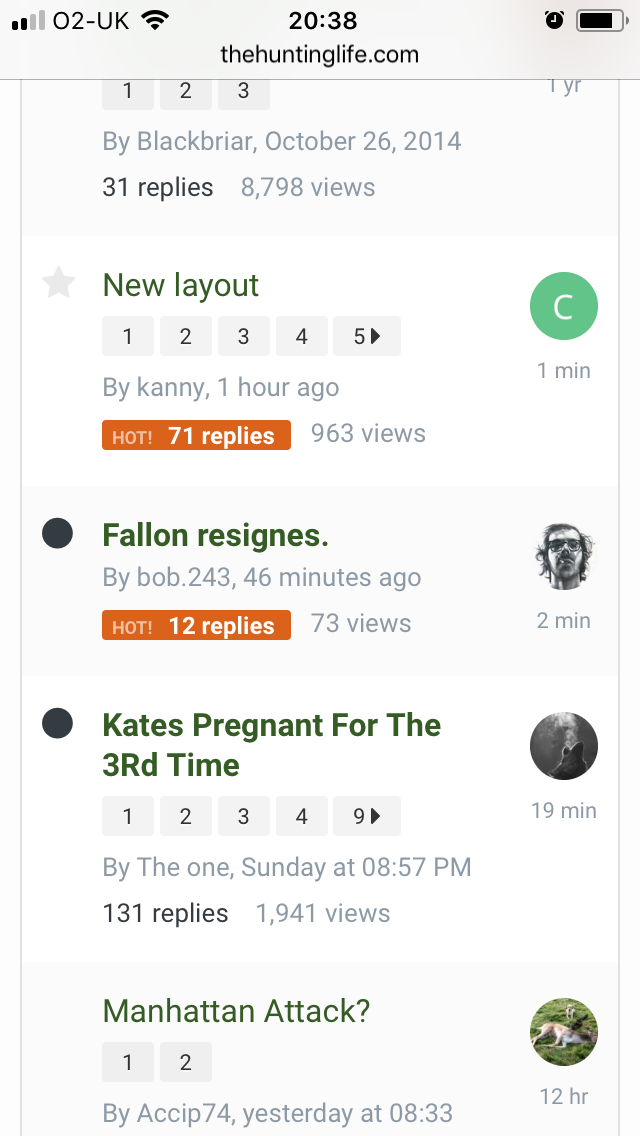This screenshot has width=640, height=1136.
Task: Go to page 2 of Manhattan Attack
Action: click(186, 1061)
